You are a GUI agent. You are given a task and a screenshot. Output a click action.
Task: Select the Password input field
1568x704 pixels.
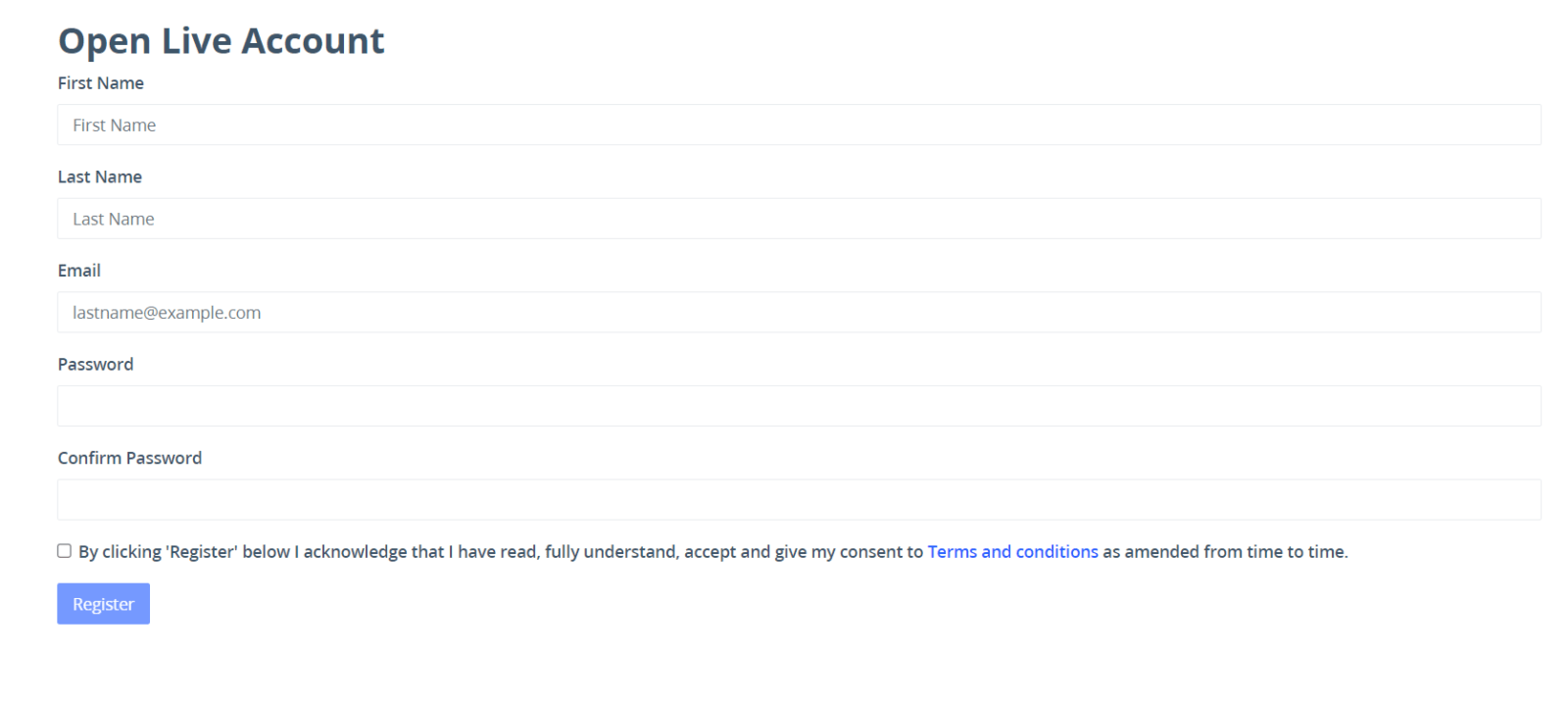[799, 406]
